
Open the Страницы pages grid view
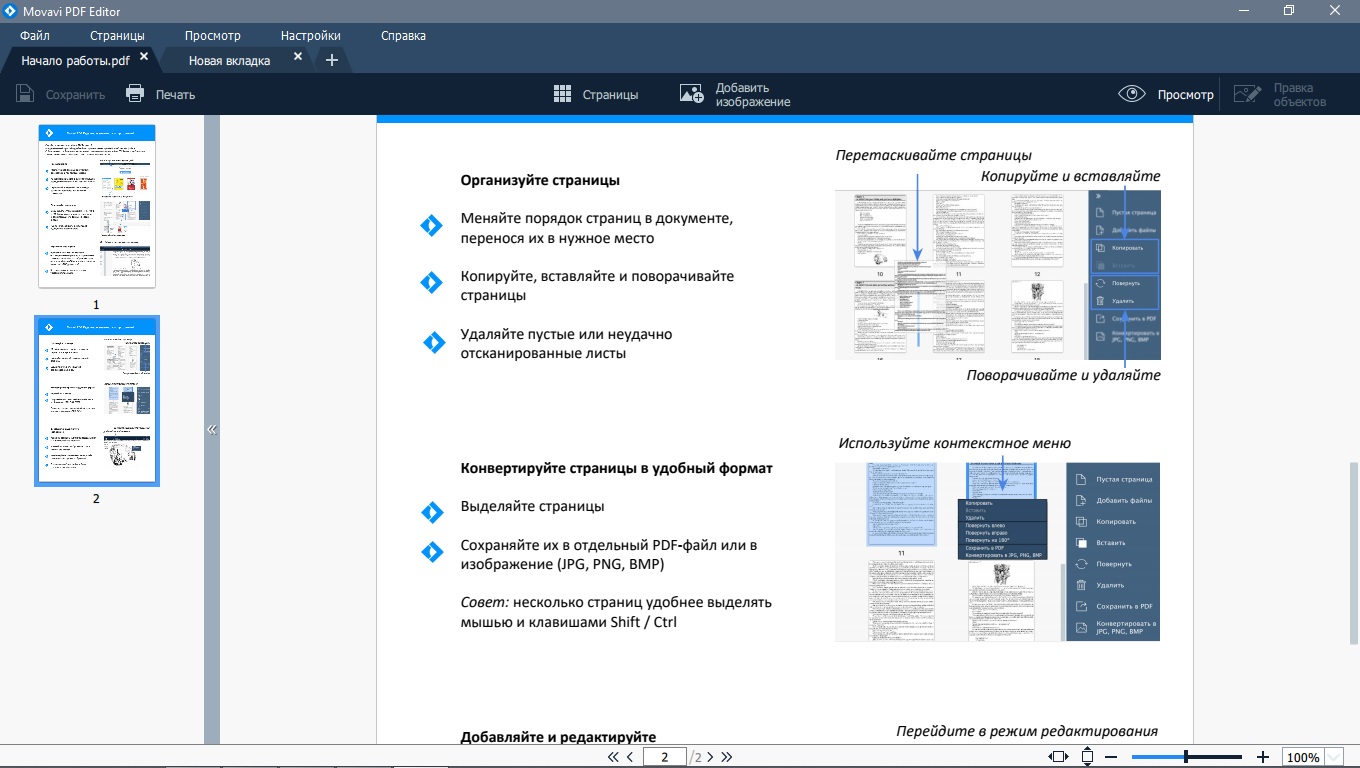point(563,94)
